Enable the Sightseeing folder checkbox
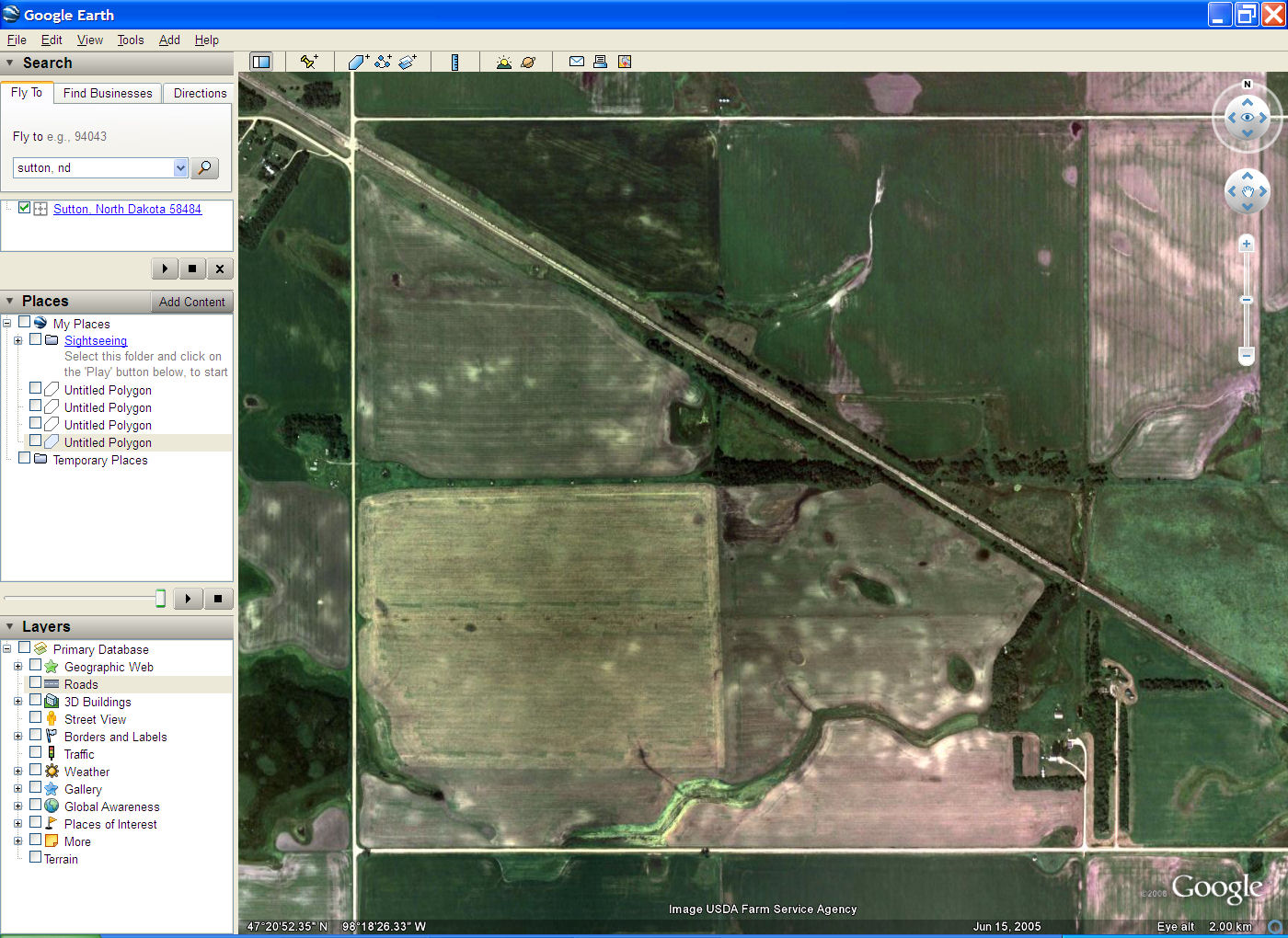The height and width of the screenshot is (938, 1288). tap(36, 339)
